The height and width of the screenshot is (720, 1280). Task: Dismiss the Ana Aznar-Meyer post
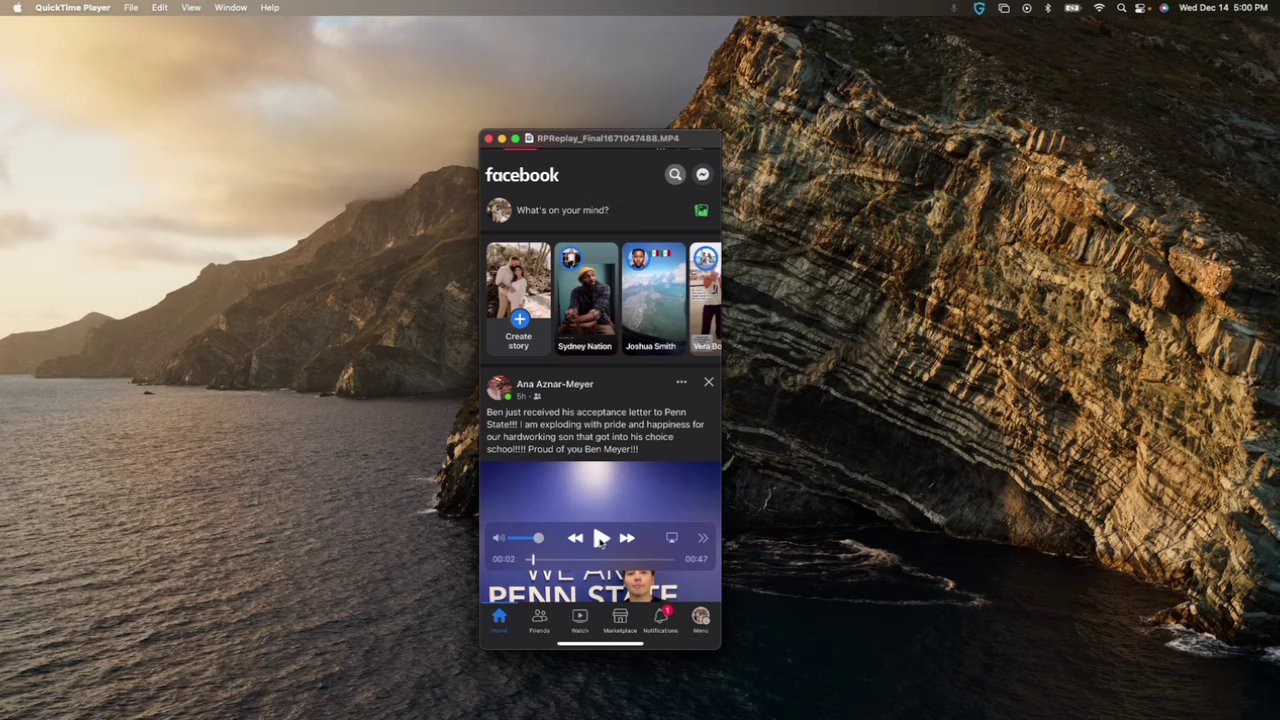pyautogui.click(x=709, y=382)
